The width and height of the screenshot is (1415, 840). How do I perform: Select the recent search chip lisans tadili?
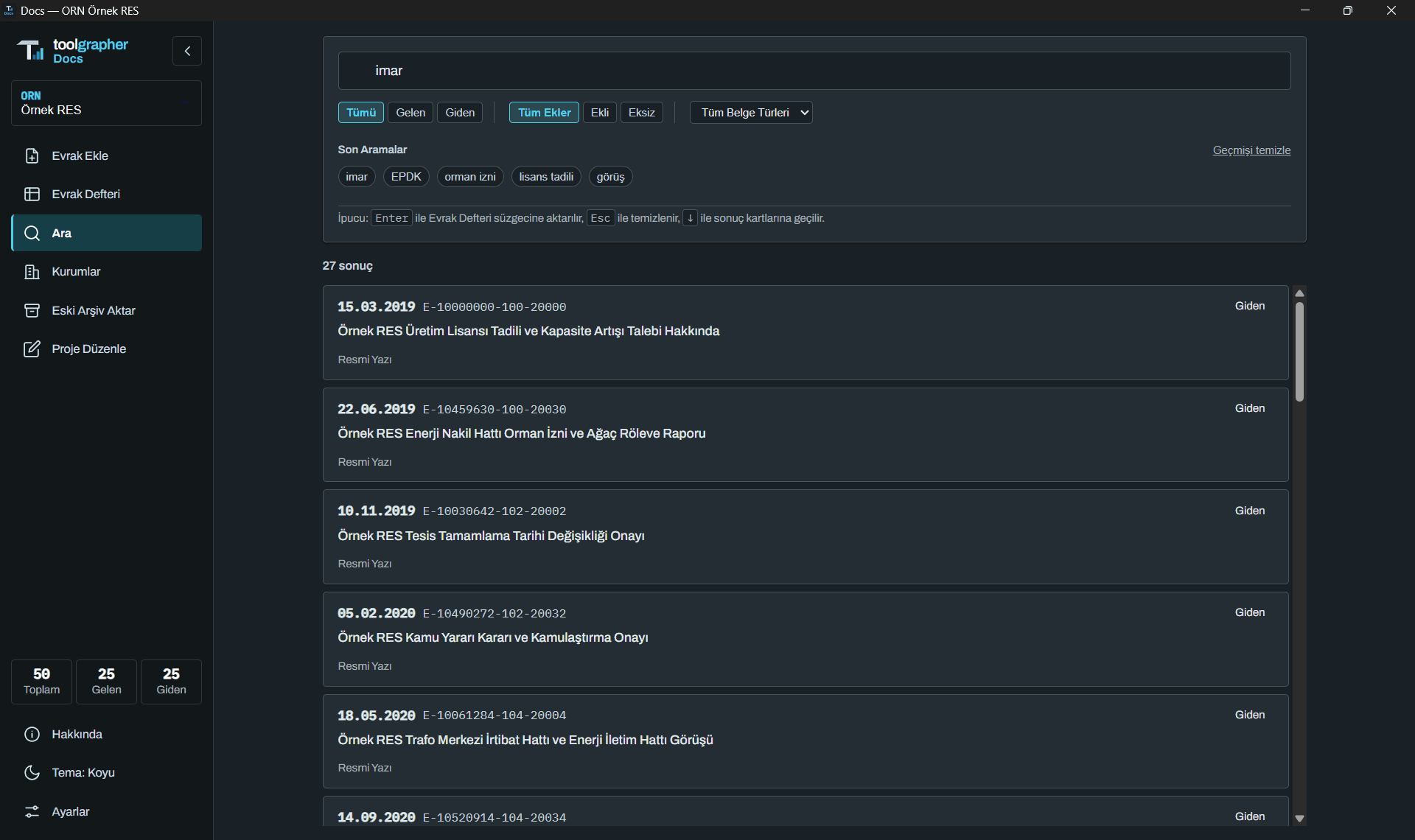tap(546, 177)
